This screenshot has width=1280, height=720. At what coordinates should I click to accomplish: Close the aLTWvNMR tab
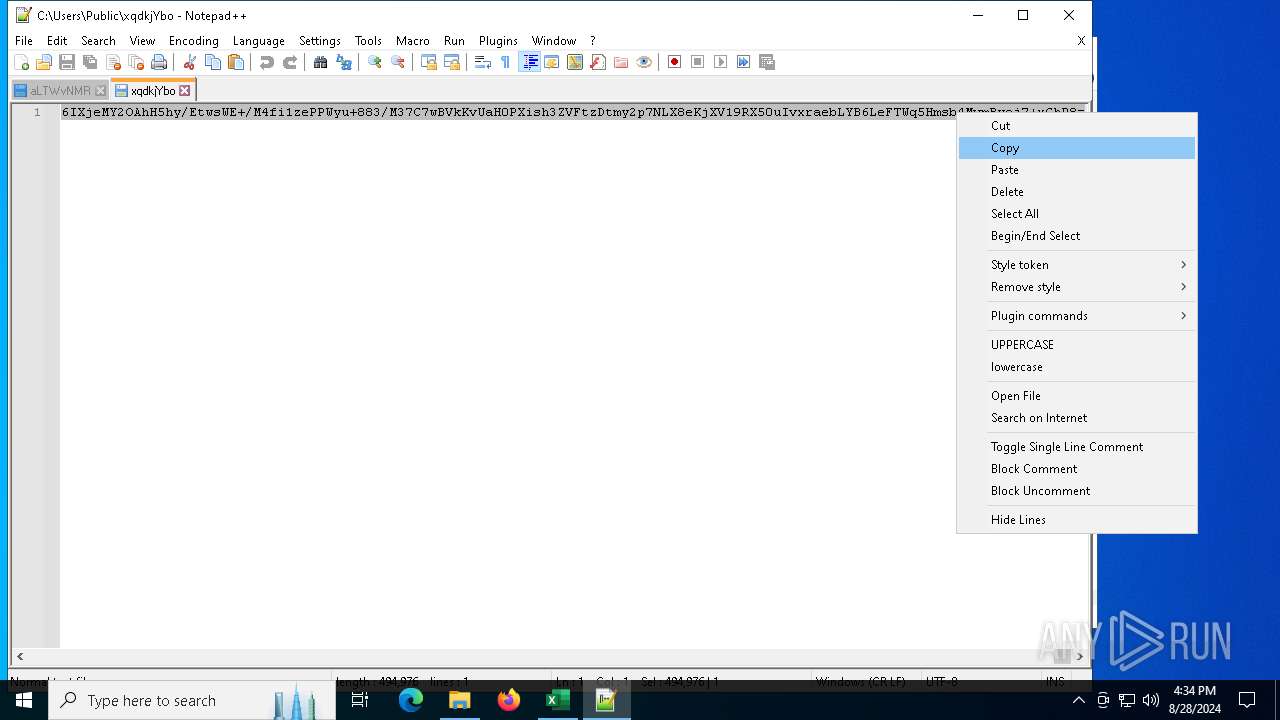[x=100, y=91]
